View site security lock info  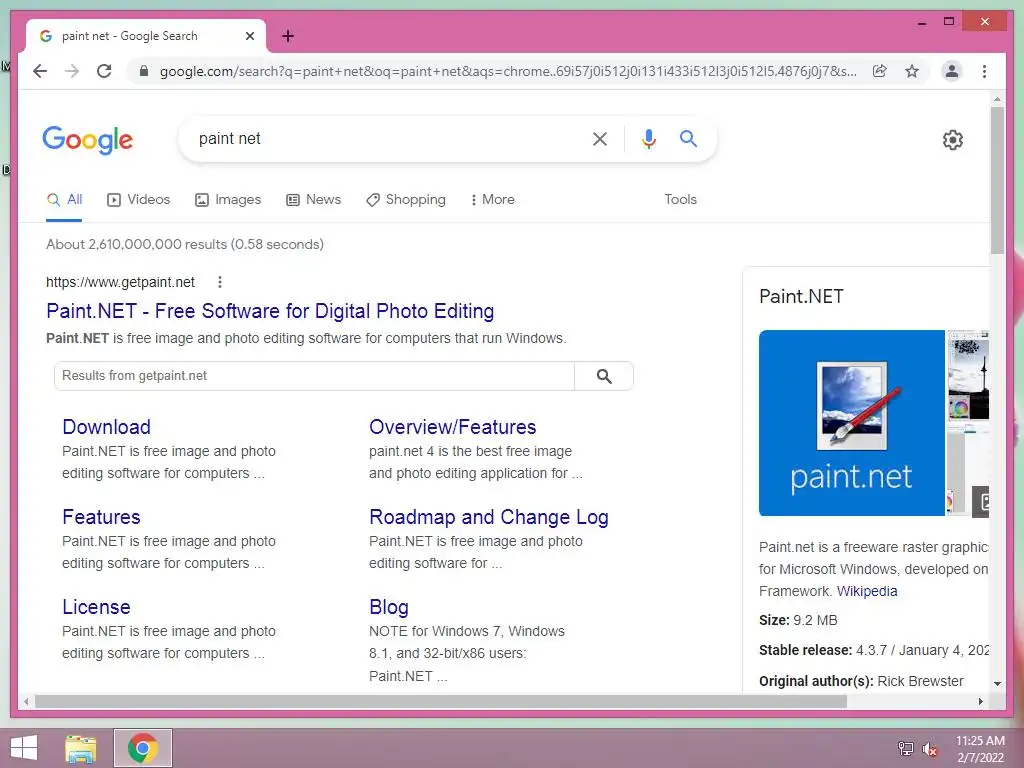click(x=144, y=71)
